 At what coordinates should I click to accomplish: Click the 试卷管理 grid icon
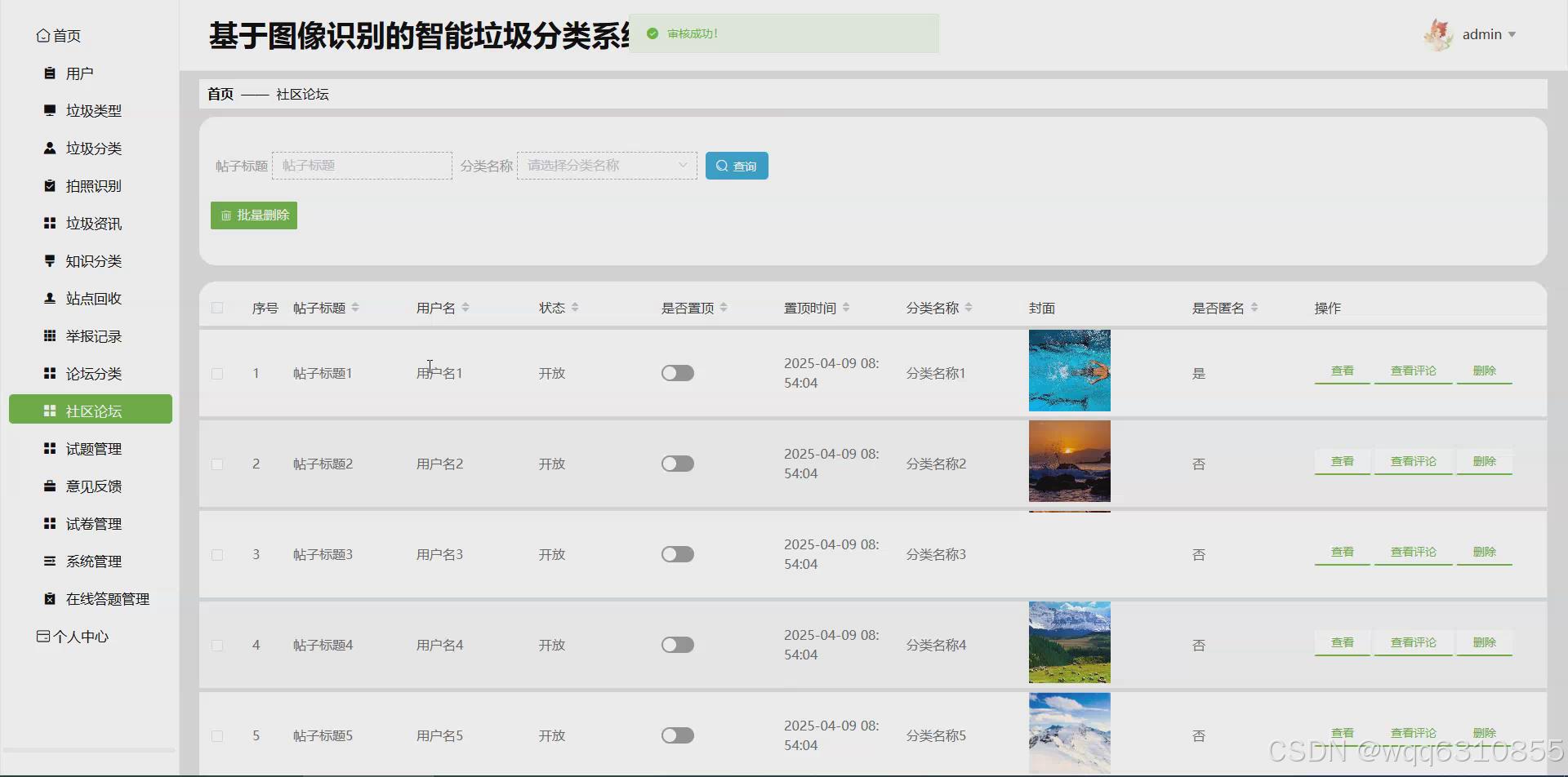(x=50, y=523)
